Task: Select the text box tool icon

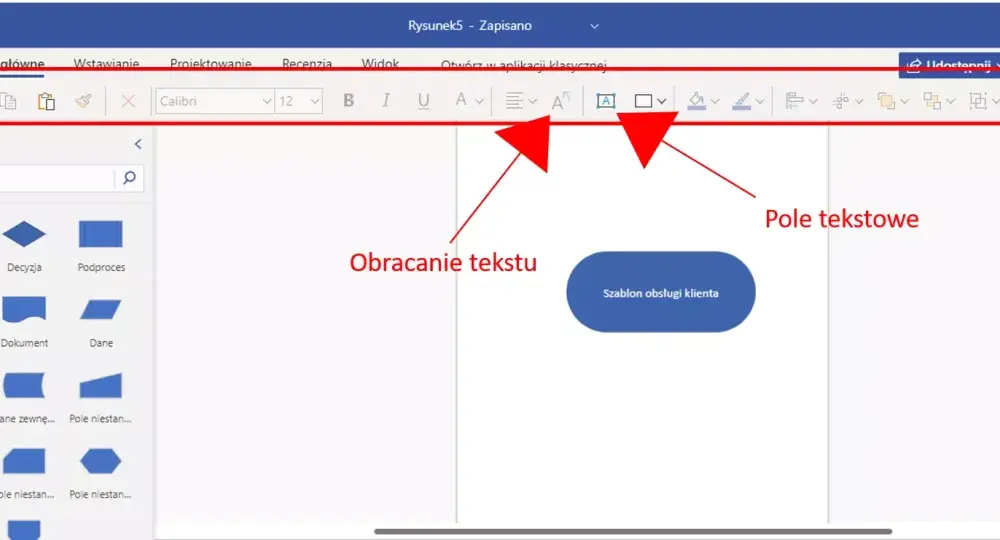Action: [x=606, y=101]
